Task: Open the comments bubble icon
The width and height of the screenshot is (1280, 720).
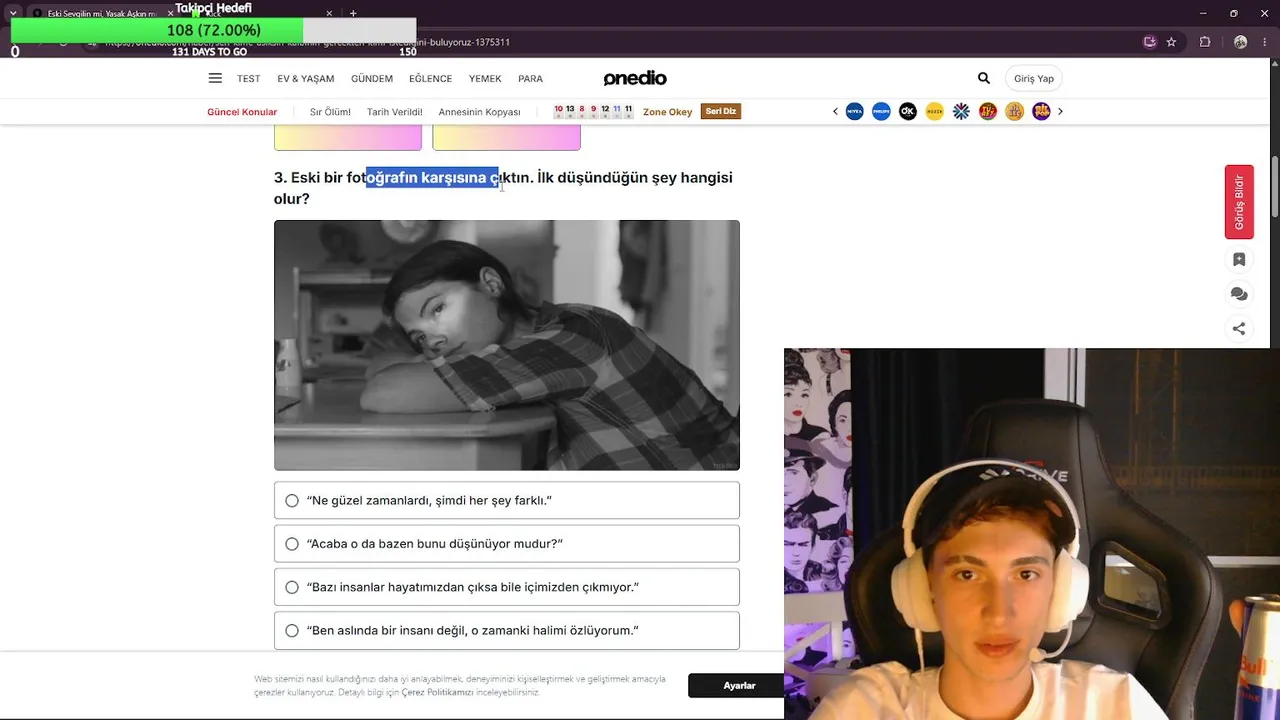Action: (1239, 294)
